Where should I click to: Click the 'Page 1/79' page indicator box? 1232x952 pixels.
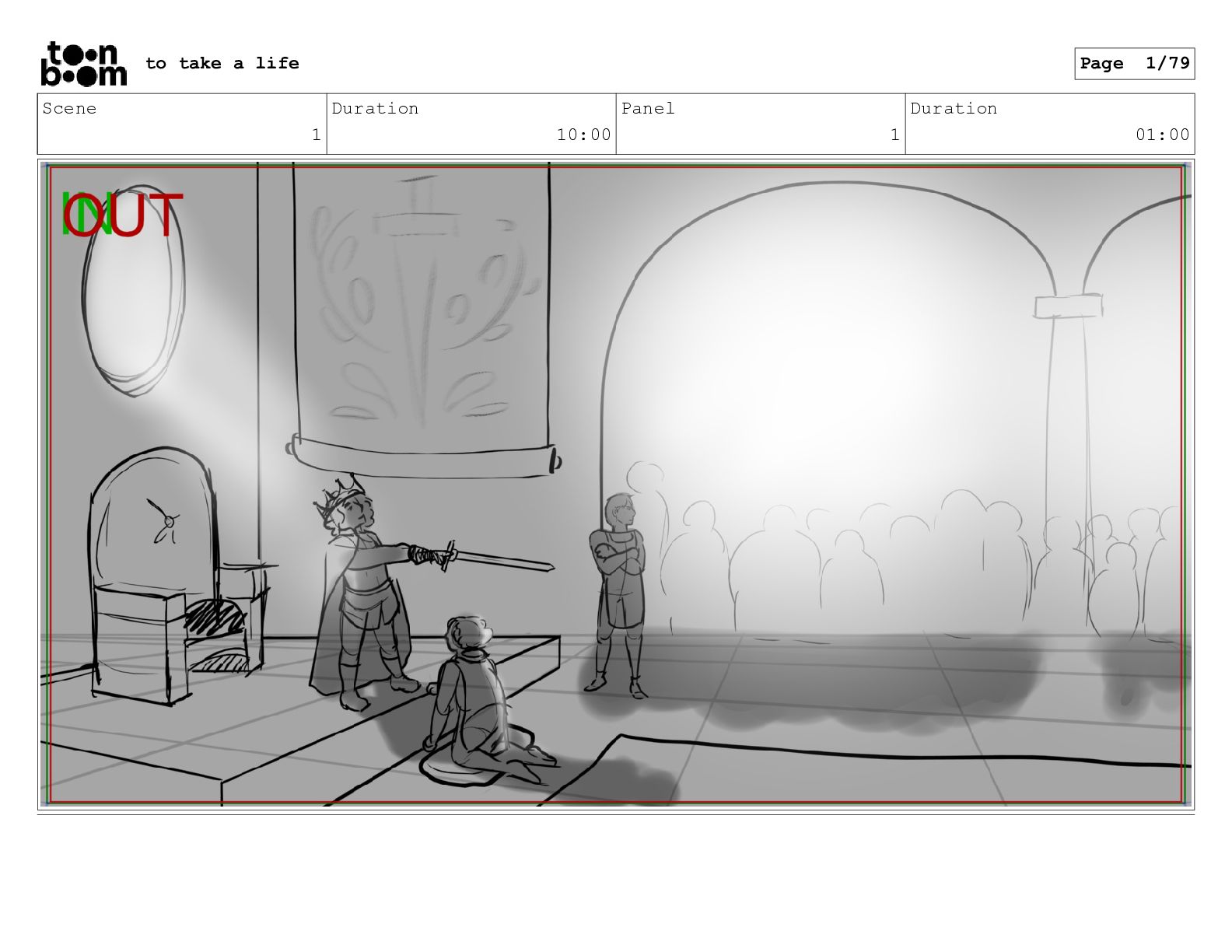pos(1135,64)
